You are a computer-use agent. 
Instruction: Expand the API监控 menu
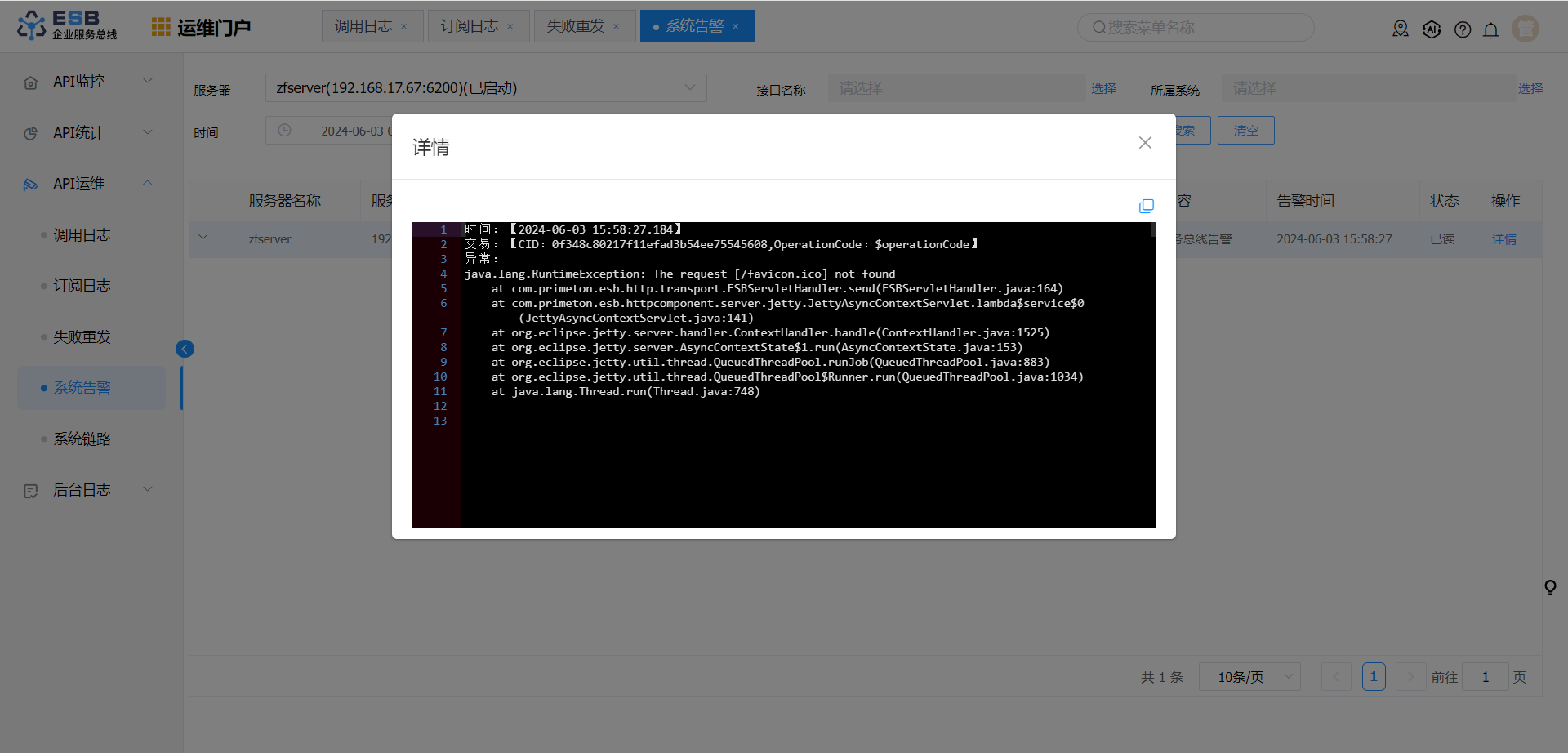pos(88,82)
